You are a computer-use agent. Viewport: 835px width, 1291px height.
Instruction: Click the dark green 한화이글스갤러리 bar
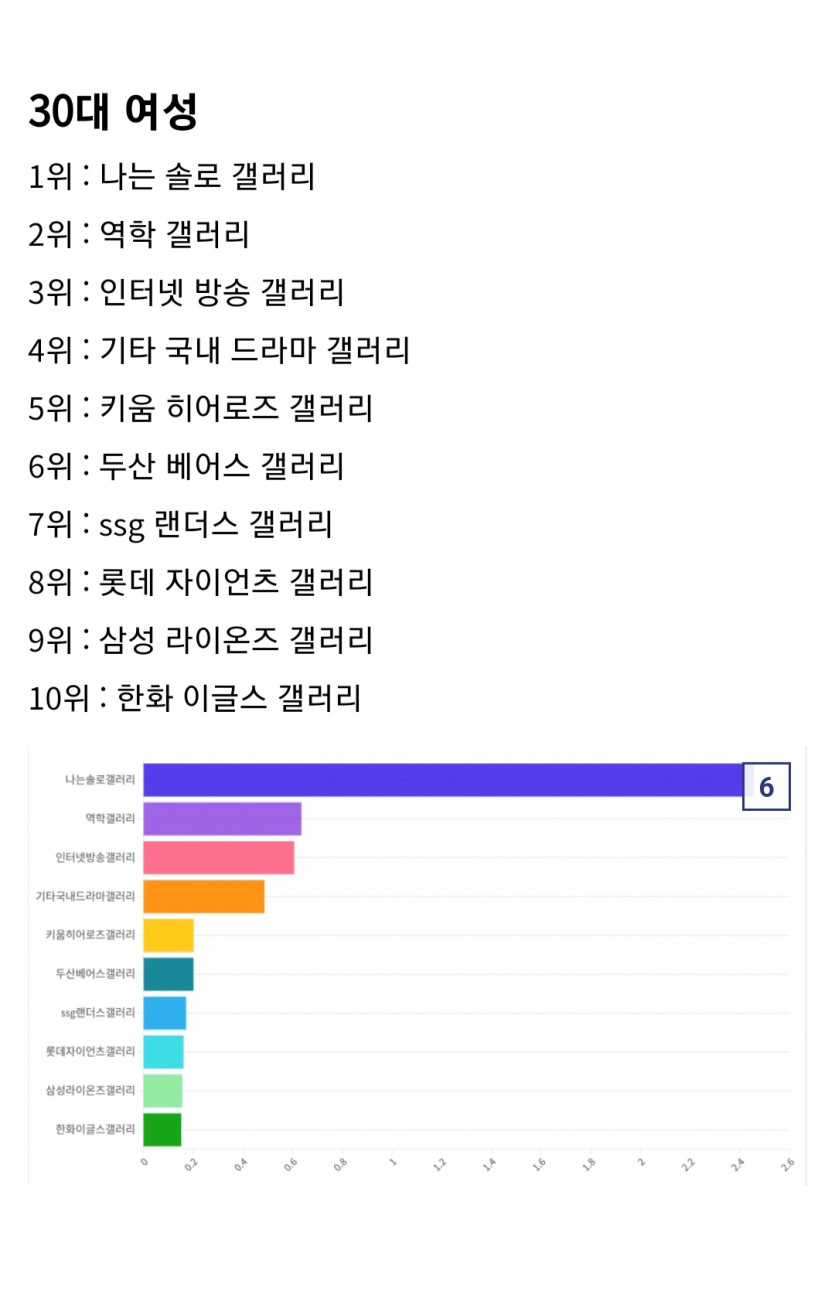point(162,1130)
